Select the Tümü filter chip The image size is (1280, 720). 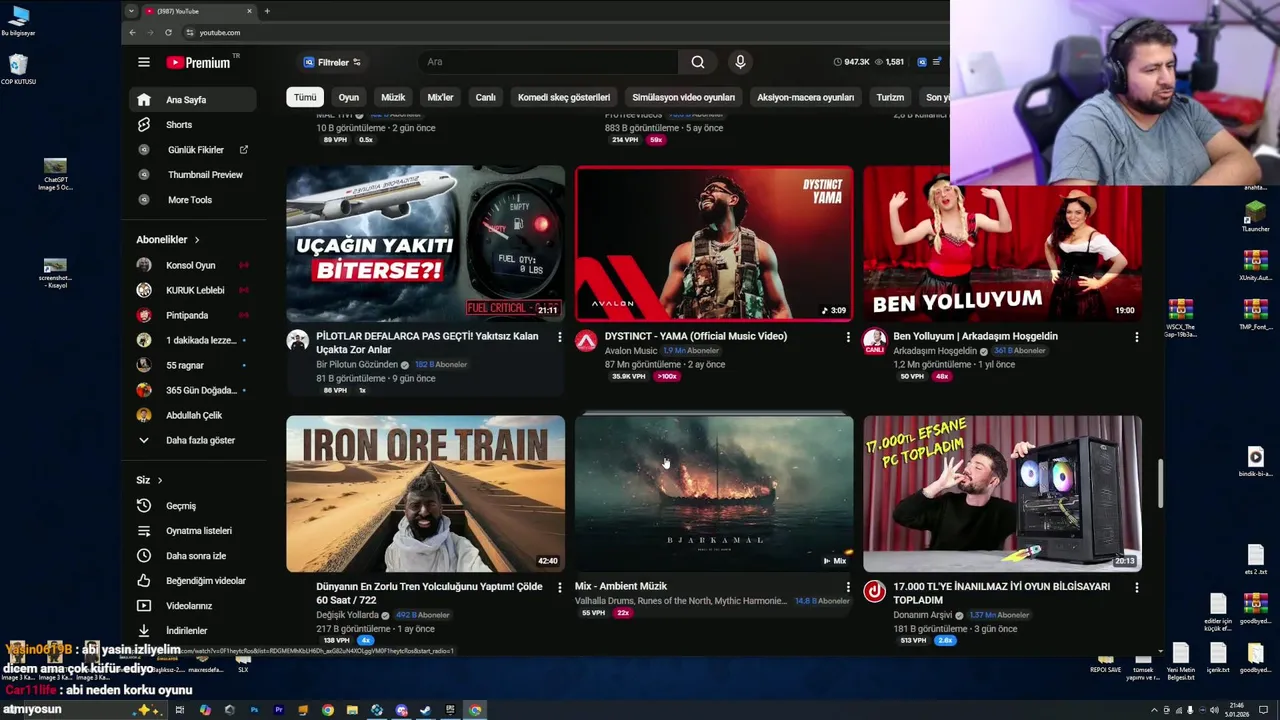pos(305,97)
